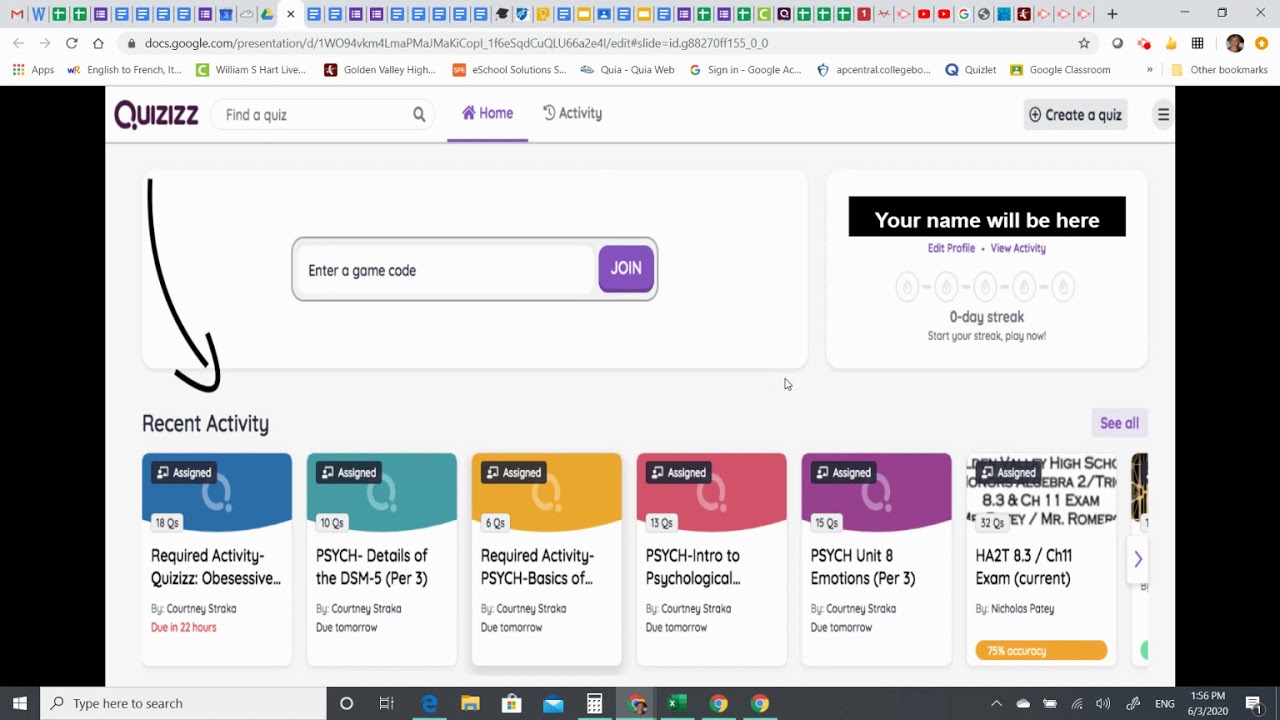The height and width of the screenshot is (720, 1280).
Task: Select the Home tab in Quizizz
Action: pos(487,113)
